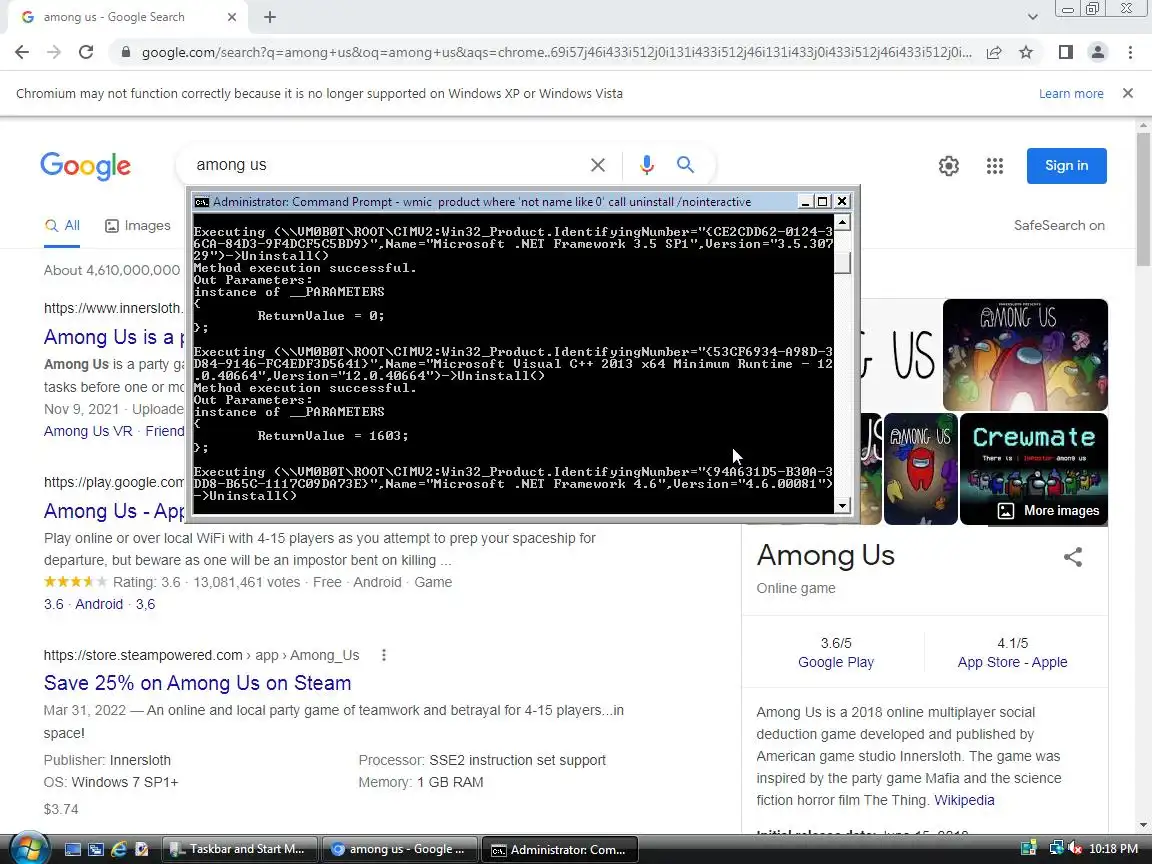
Task: Open Google quick settings gear
Action: [x=948, y=166]
